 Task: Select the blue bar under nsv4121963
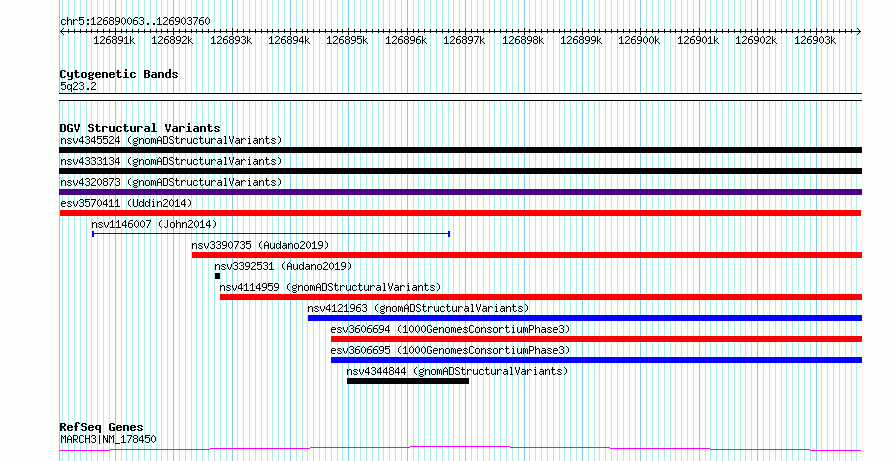(585, 318)
